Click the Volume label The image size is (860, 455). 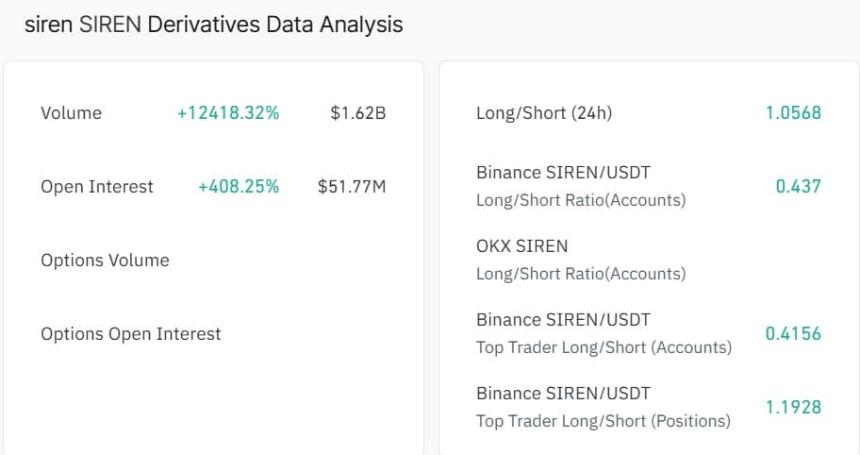tap(71, 113)
